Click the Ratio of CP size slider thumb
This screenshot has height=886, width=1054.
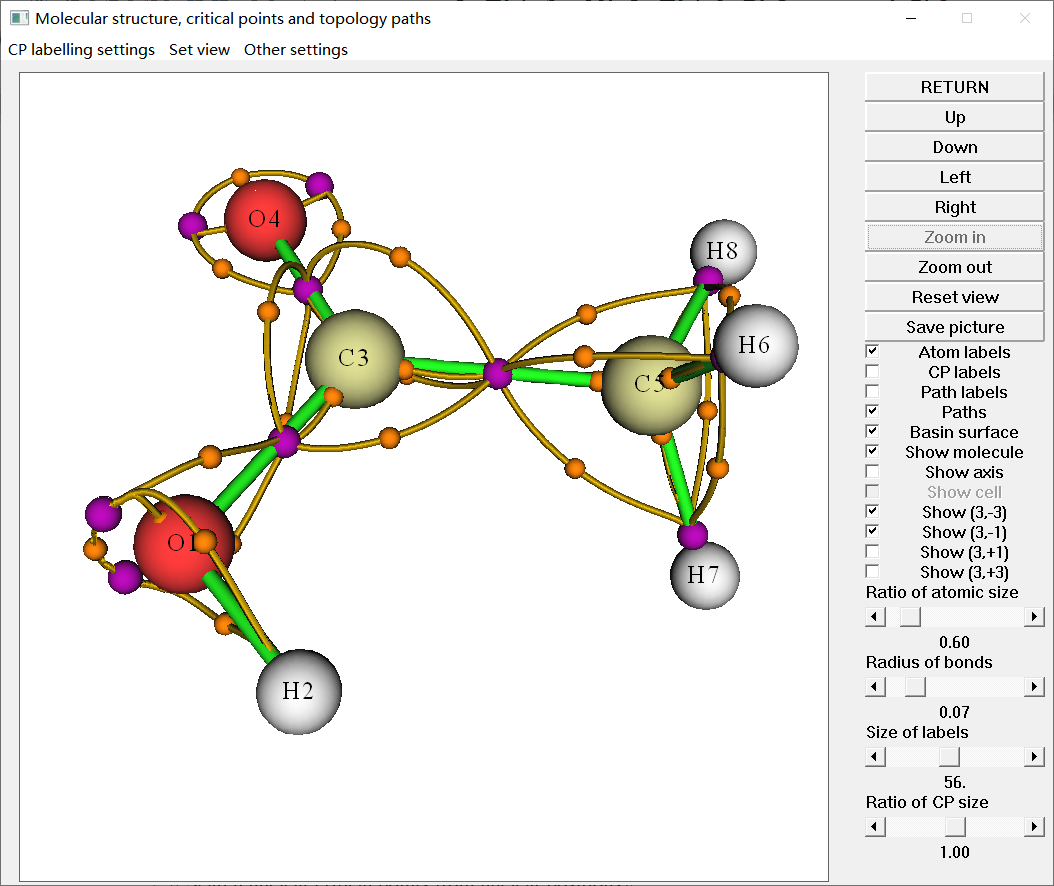[x=955, y=827]
